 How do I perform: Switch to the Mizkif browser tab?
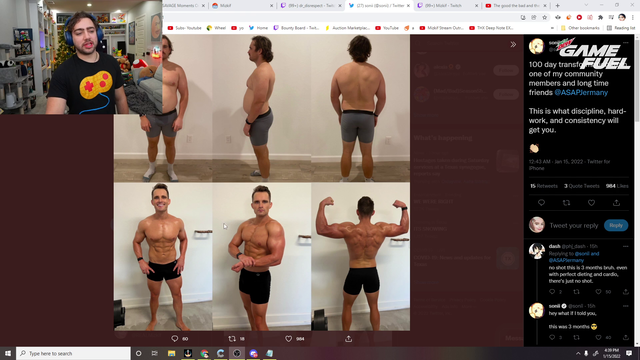click(242, 6)
